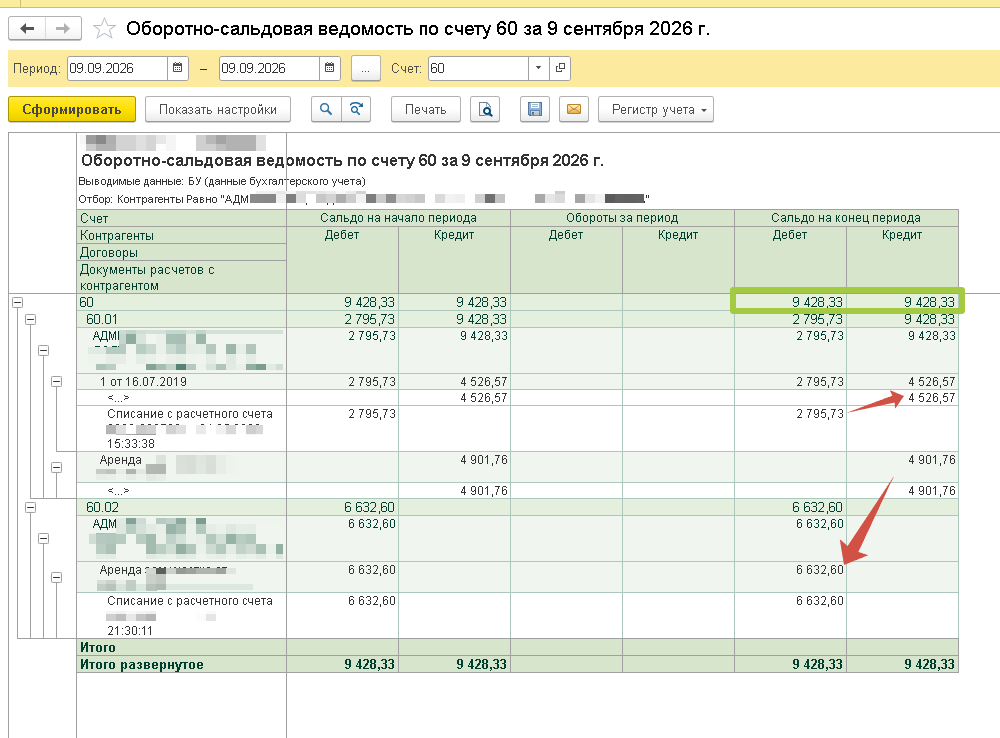This screenshot has width=1000, height=738.
Task: Collapse the АДМ counterparty group under 60.01
Action: [x=43, y=350]
